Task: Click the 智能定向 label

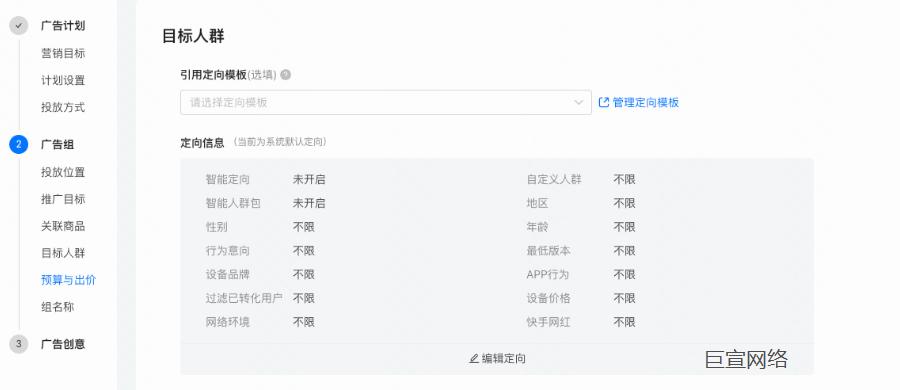Action: click(x=228, y=179)
